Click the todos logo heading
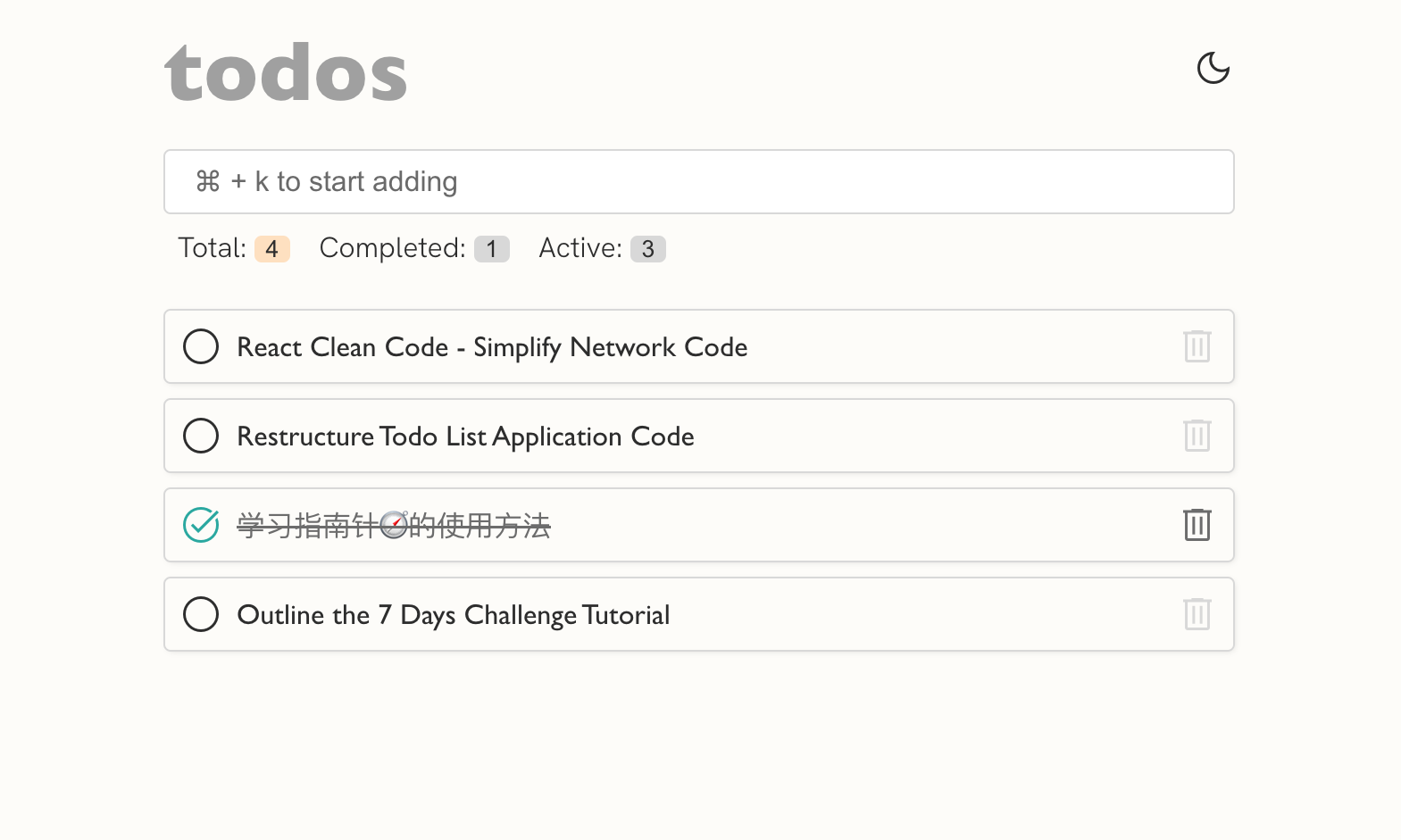 point(286,71)
